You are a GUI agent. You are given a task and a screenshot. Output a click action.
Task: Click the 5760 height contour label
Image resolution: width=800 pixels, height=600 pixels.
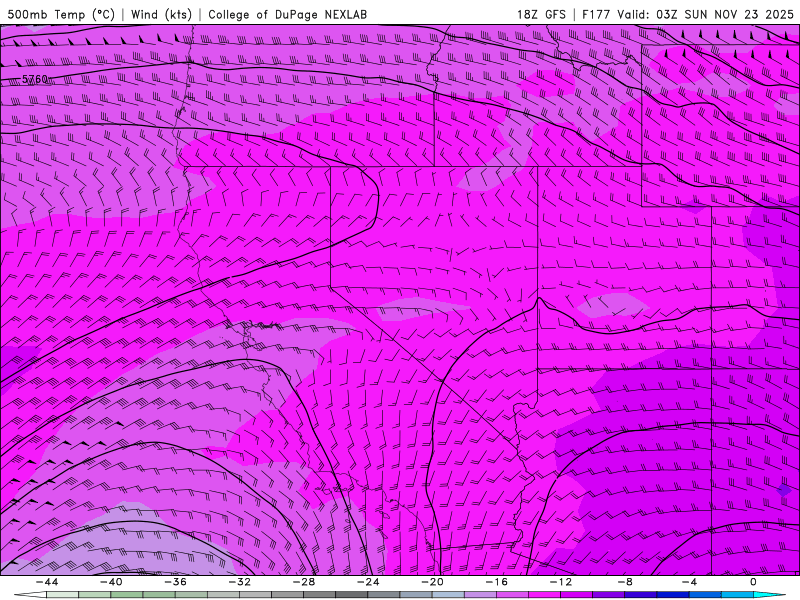click(35, 79)
